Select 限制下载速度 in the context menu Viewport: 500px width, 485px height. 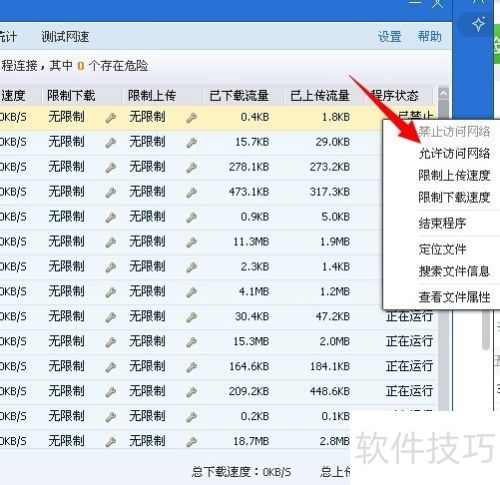tap(454, 197)
